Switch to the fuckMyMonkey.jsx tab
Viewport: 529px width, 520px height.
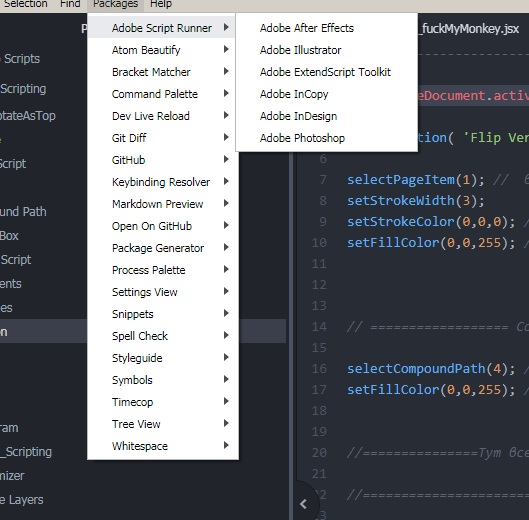tap(470, 29)
